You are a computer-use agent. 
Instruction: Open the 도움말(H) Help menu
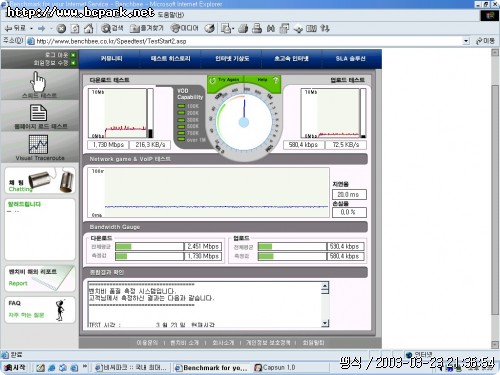pos(171,15)
